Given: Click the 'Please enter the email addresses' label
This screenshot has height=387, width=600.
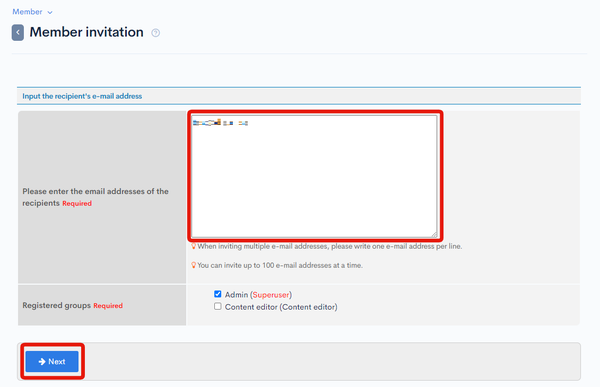Looking at the screenshot, I should click(x=95, y=197).
